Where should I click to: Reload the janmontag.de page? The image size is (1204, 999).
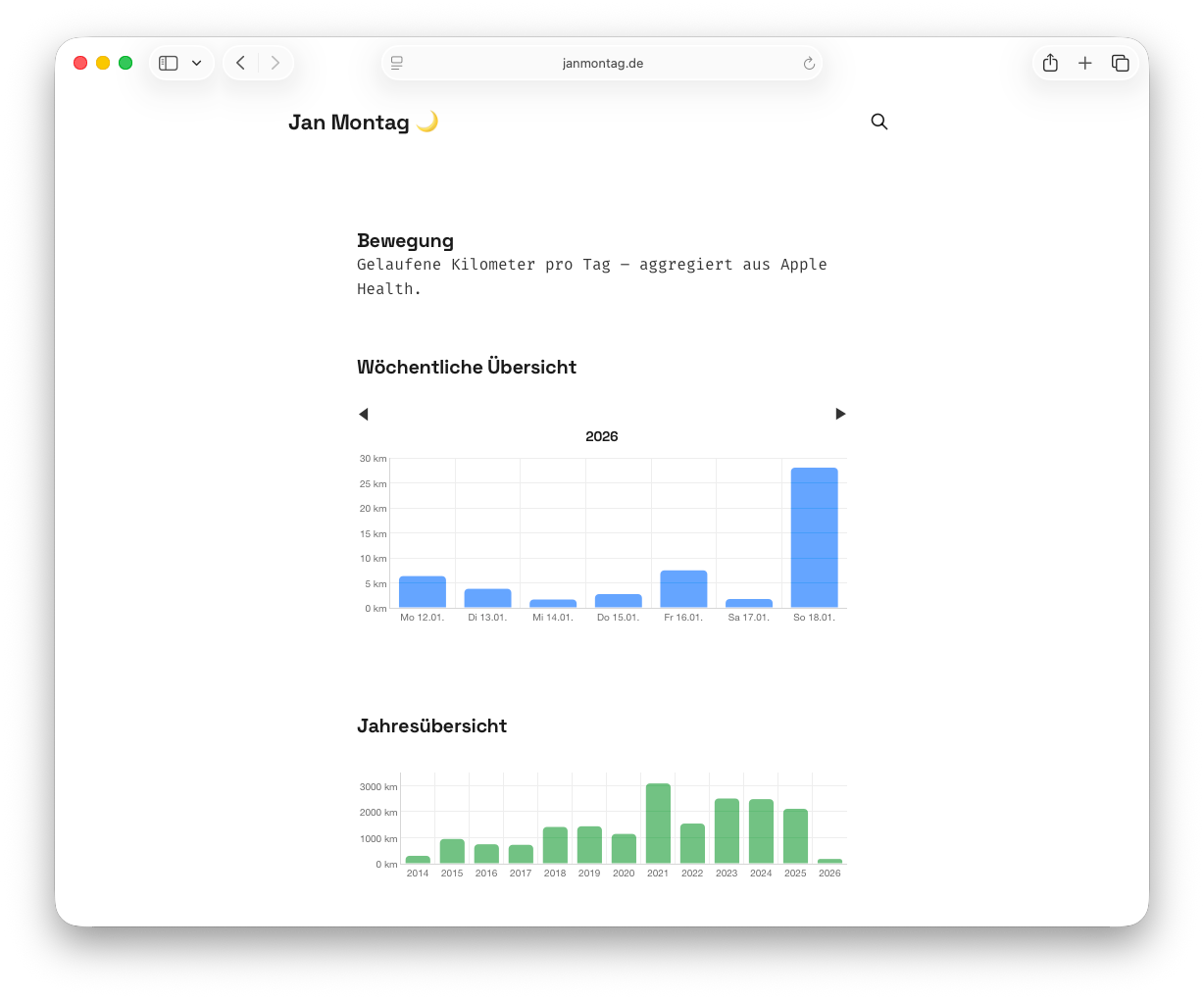click(x=809, y=64)
